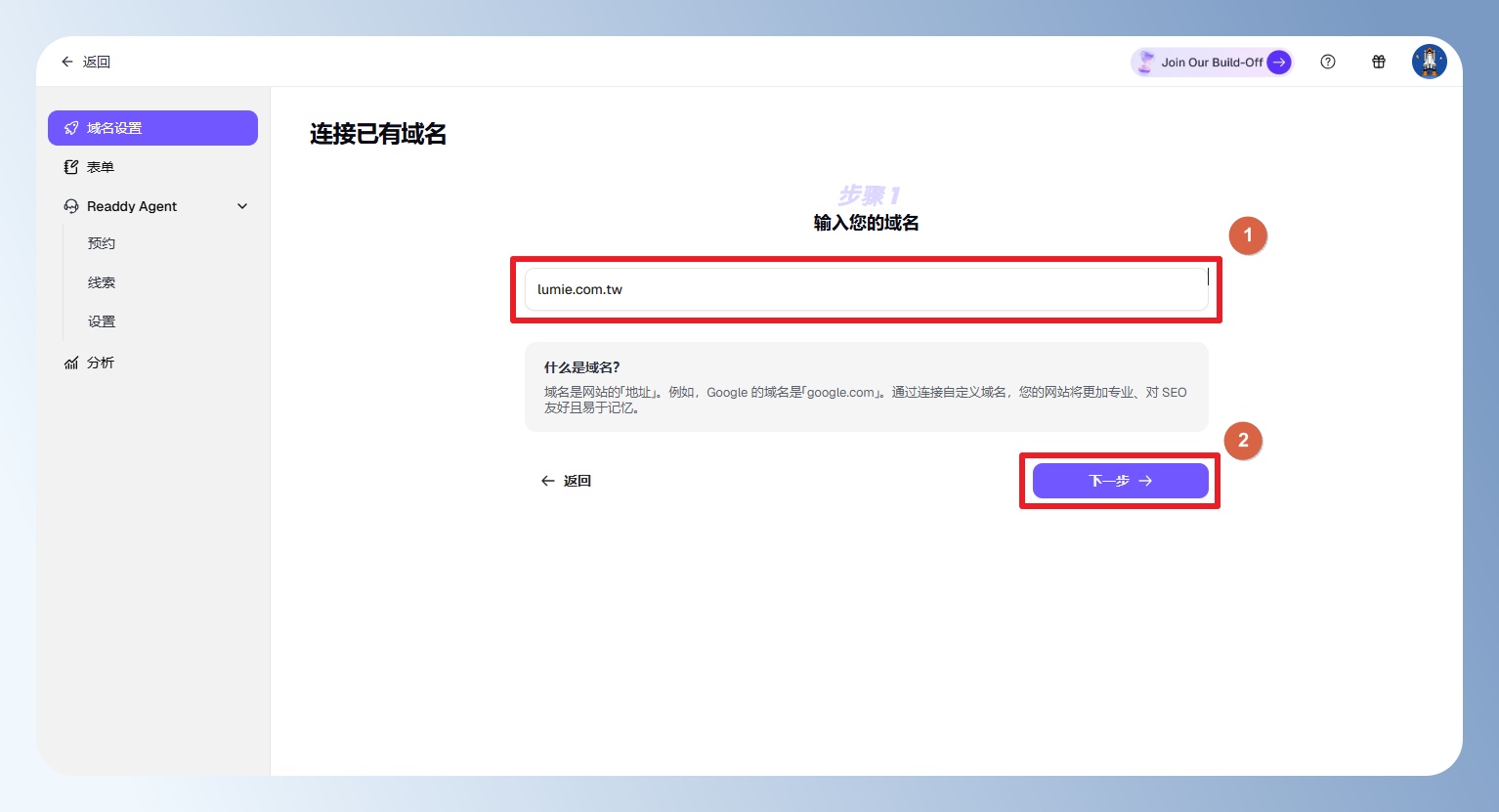Image resolution: width=1499 pixels, height=812 pixels.
Task: Click the 什么是域名? info heading
Action: (x=581, y=367)
